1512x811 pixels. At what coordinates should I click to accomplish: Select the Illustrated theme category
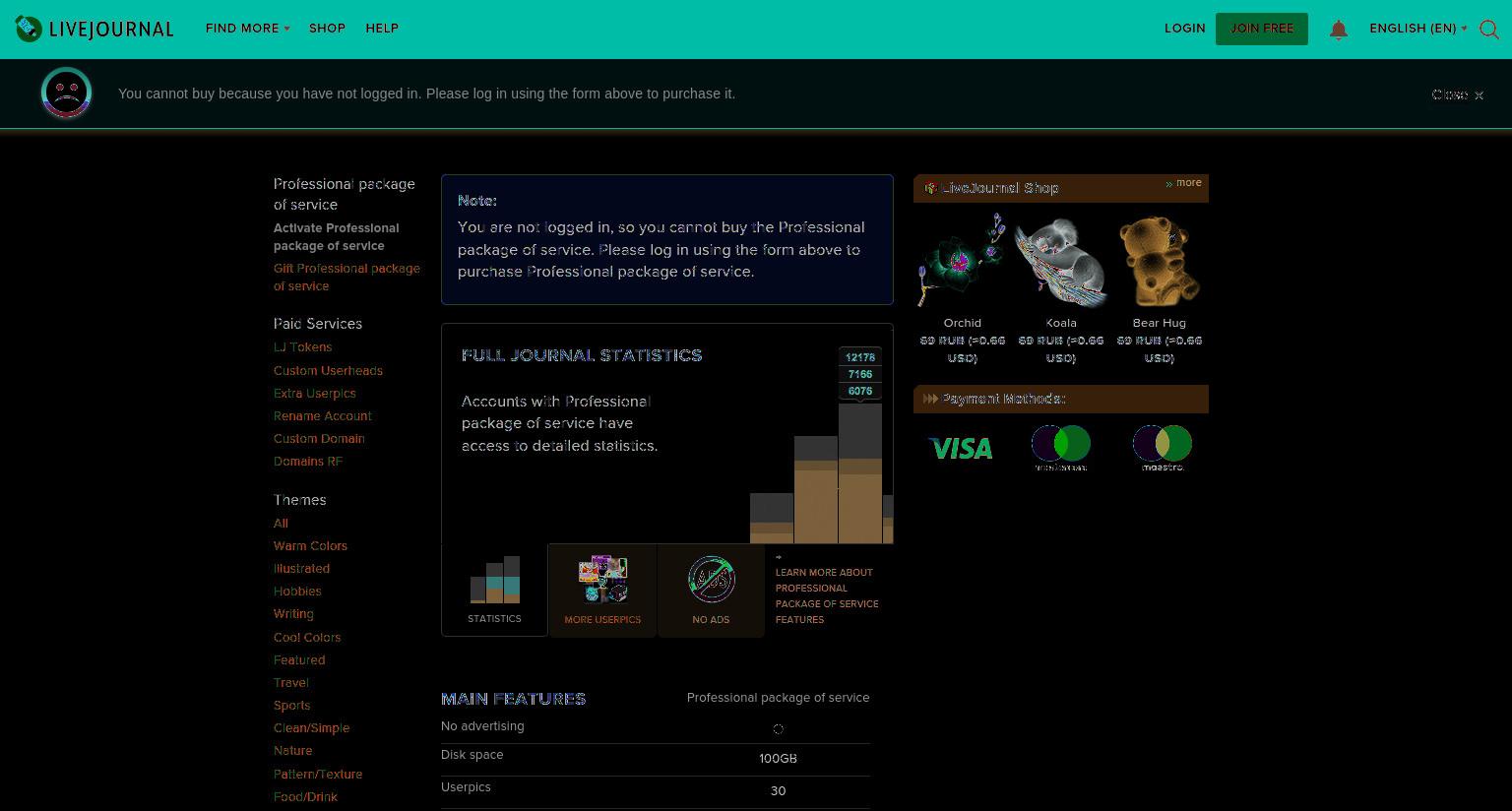click(301, 569)
